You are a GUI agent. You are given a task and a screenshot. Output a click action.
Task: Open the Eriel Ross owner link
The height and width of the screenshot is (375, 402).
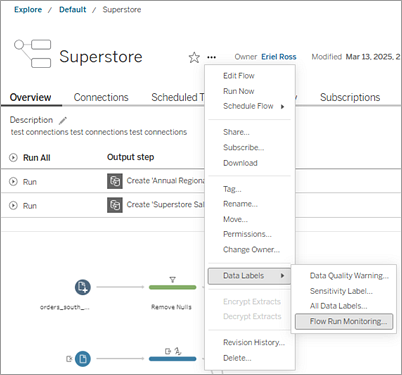279,57
